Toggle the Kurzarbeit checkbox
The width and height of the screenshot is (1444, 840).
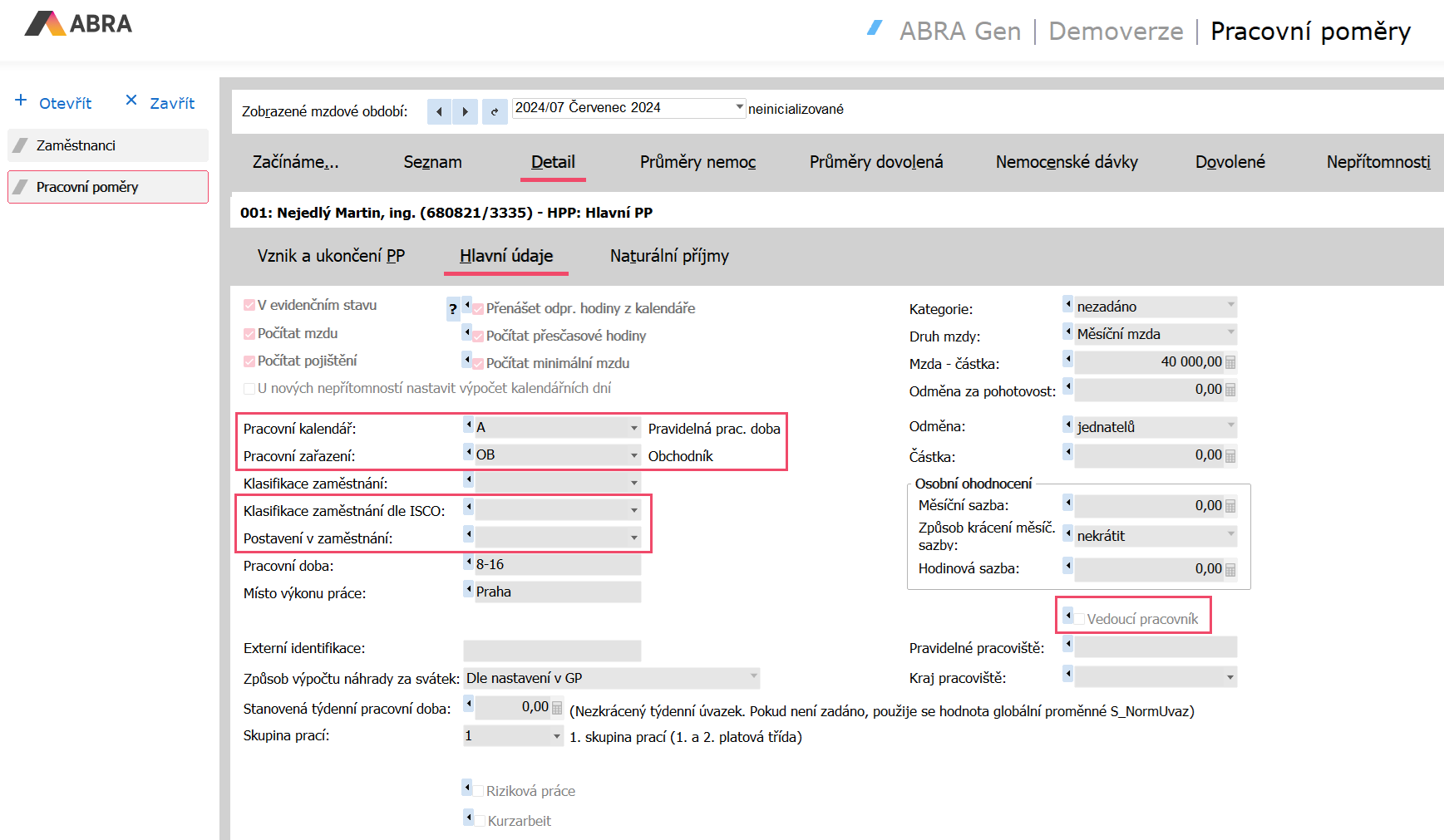[480, 821]
